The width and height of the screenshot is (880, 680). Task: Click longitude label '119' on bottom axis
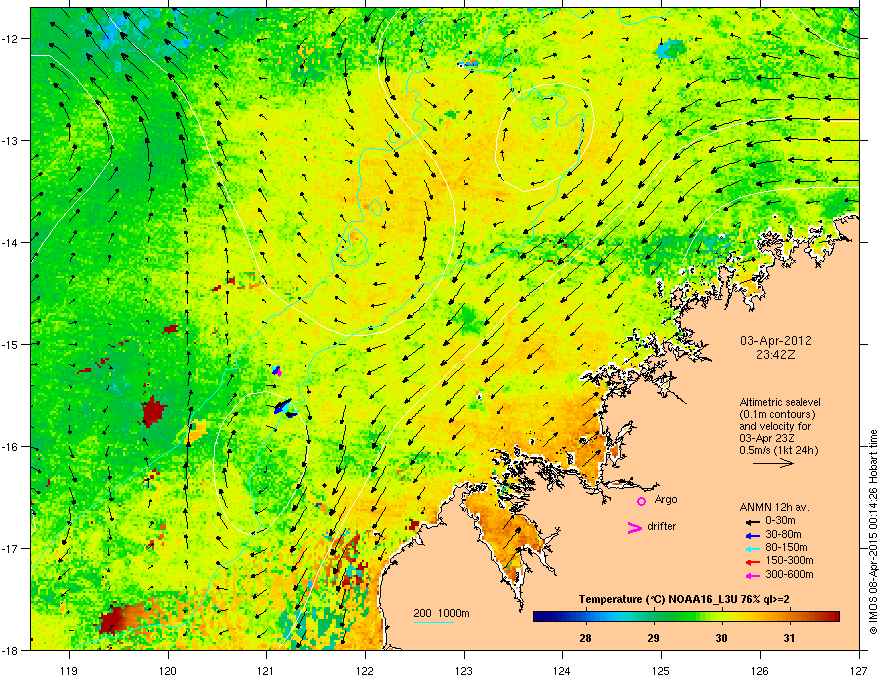(69, 670)
